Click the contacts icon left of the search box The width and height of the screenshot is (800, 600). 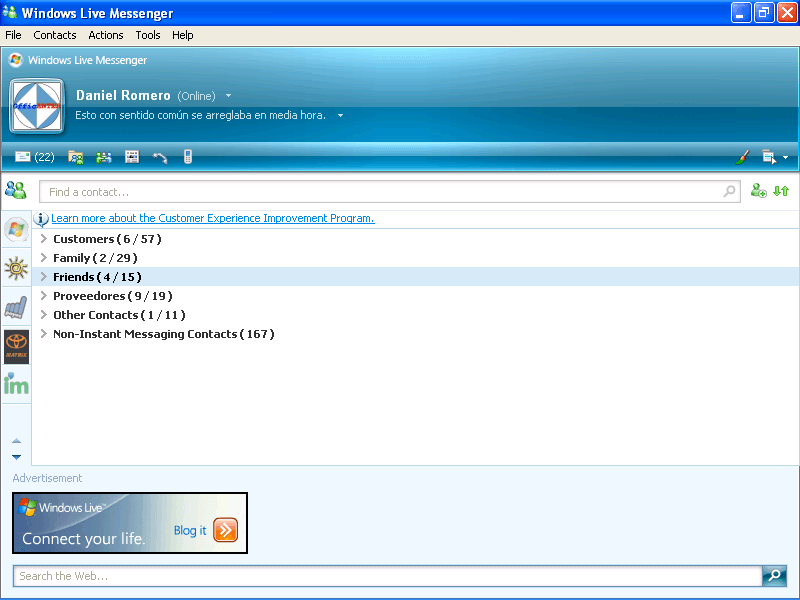[16, 190]
